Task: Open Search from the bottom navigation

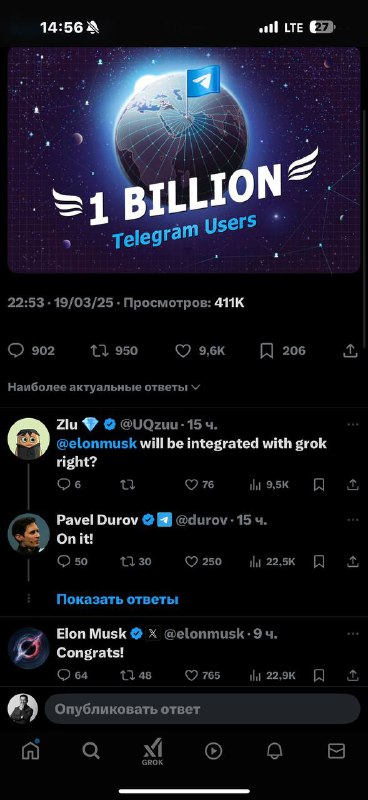Action: tap(91, 751)
